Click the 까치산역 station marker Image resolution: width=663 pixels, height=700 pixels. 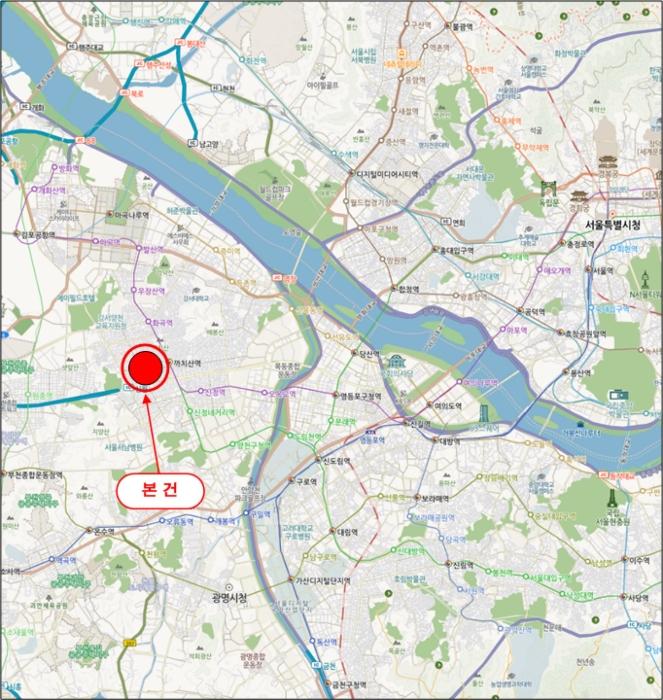[x=171, y=363]
